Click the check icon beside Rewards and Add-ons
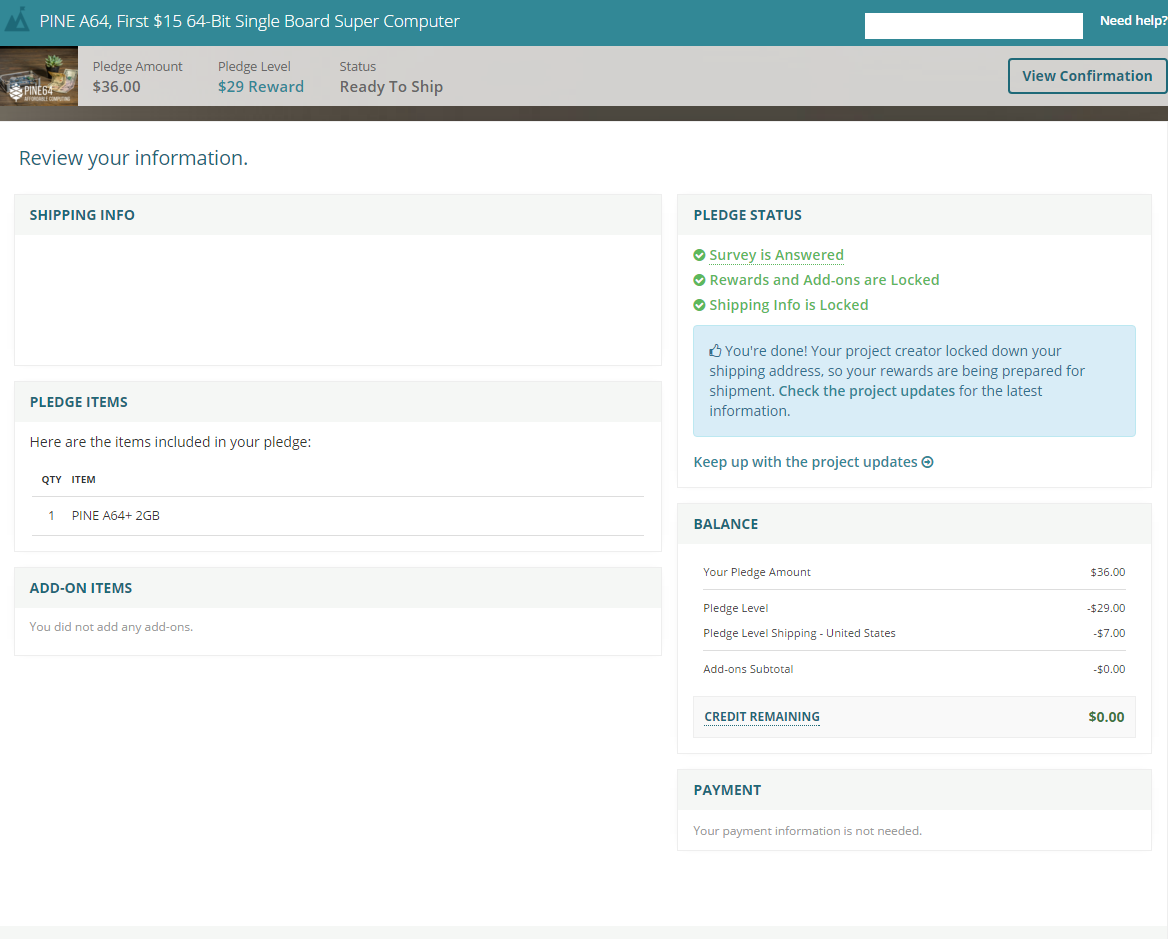 pyautogui.click(x=700, y=280)
